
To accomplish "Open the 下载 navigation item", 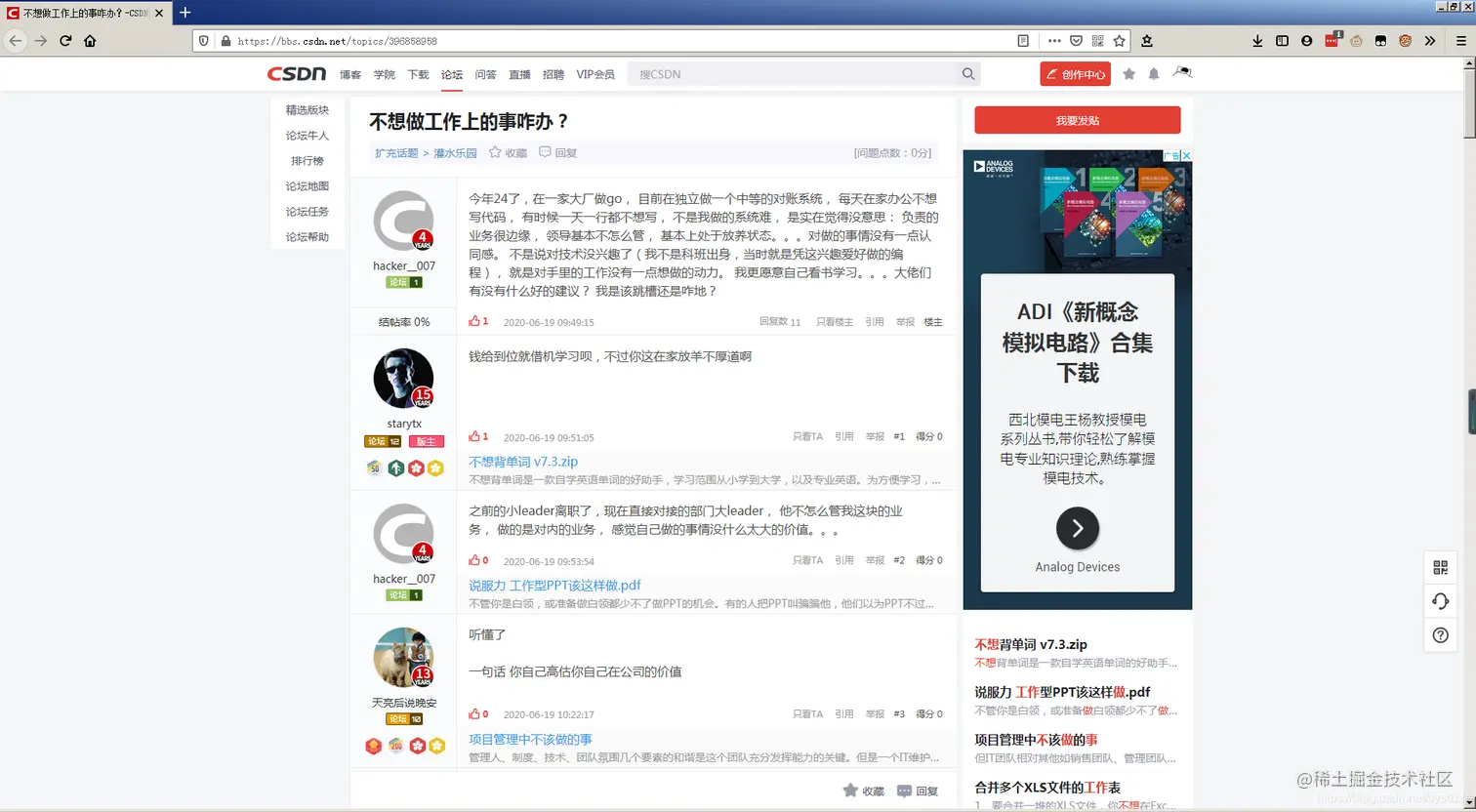I will (x=418, y=75).
